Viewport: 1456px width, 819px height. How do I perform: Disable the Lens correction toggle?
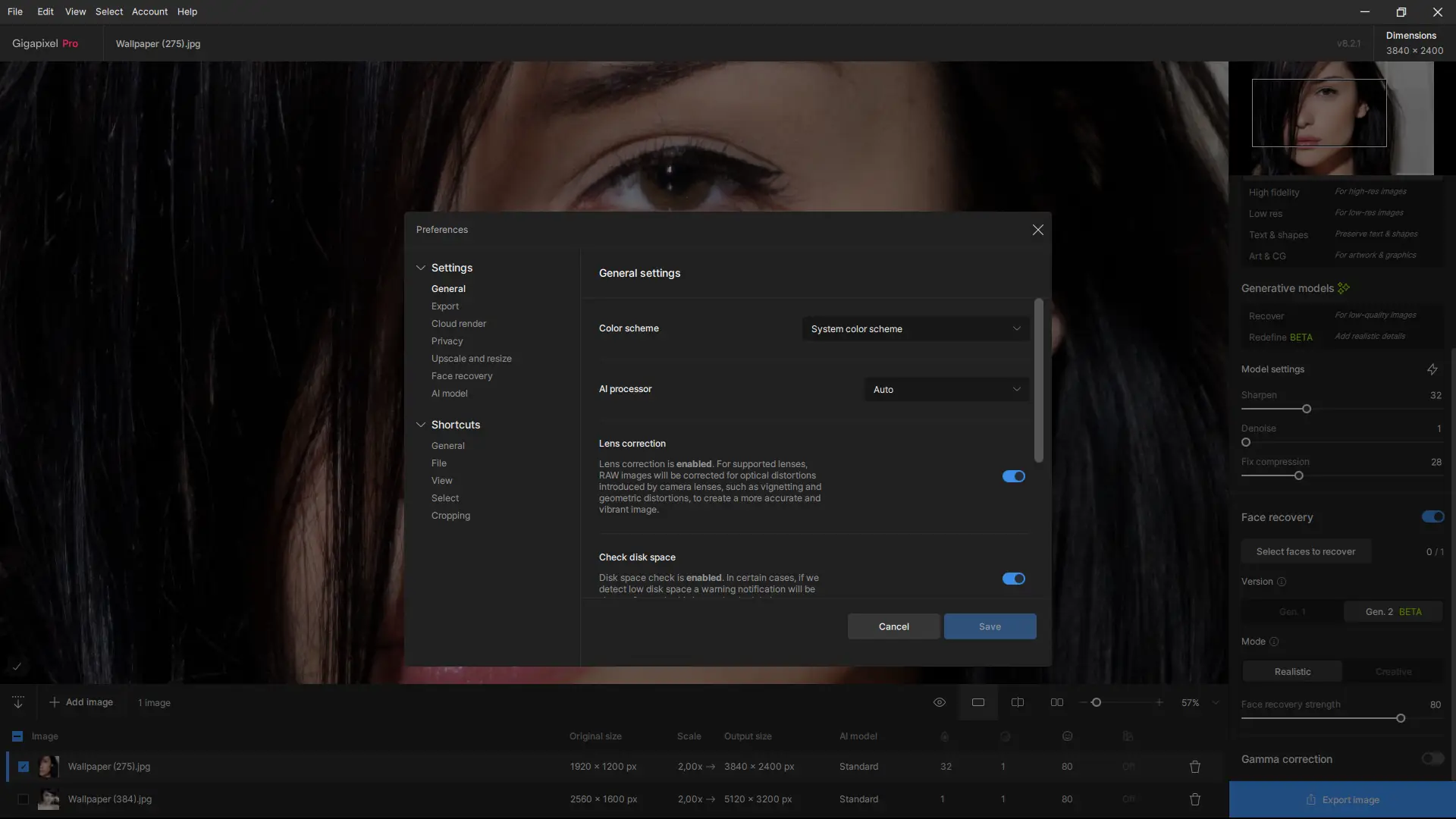coord(1013,476)
